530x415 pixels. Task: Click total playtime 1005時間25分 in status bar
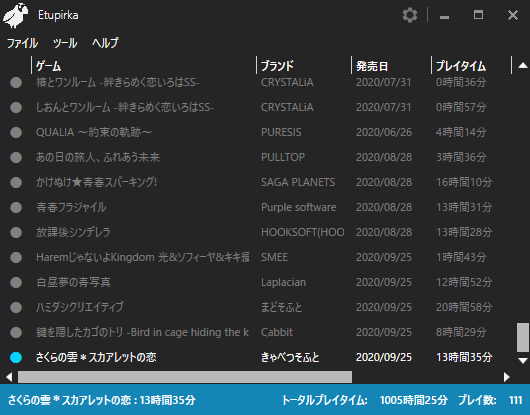414,400
